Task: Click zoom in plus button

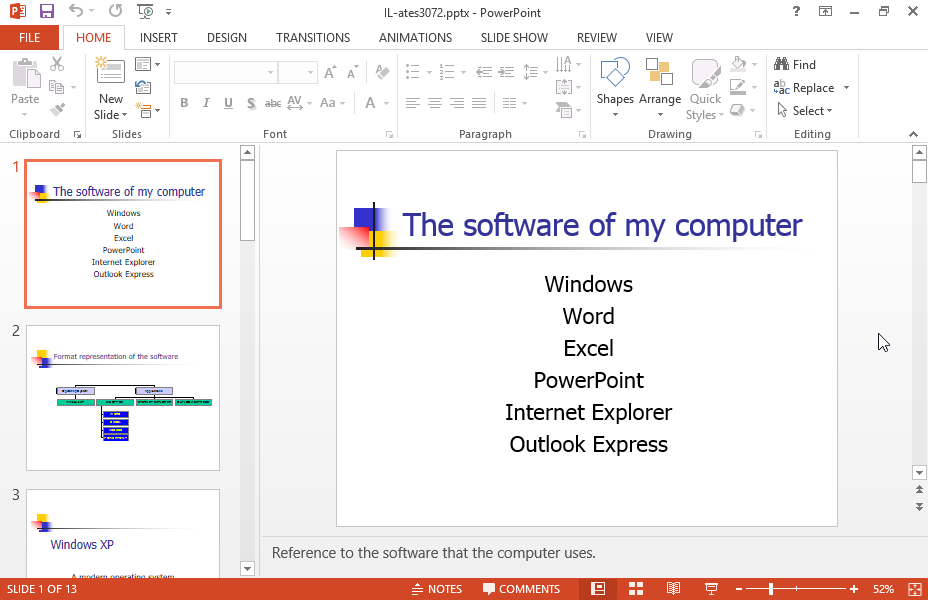Action: 853,589
